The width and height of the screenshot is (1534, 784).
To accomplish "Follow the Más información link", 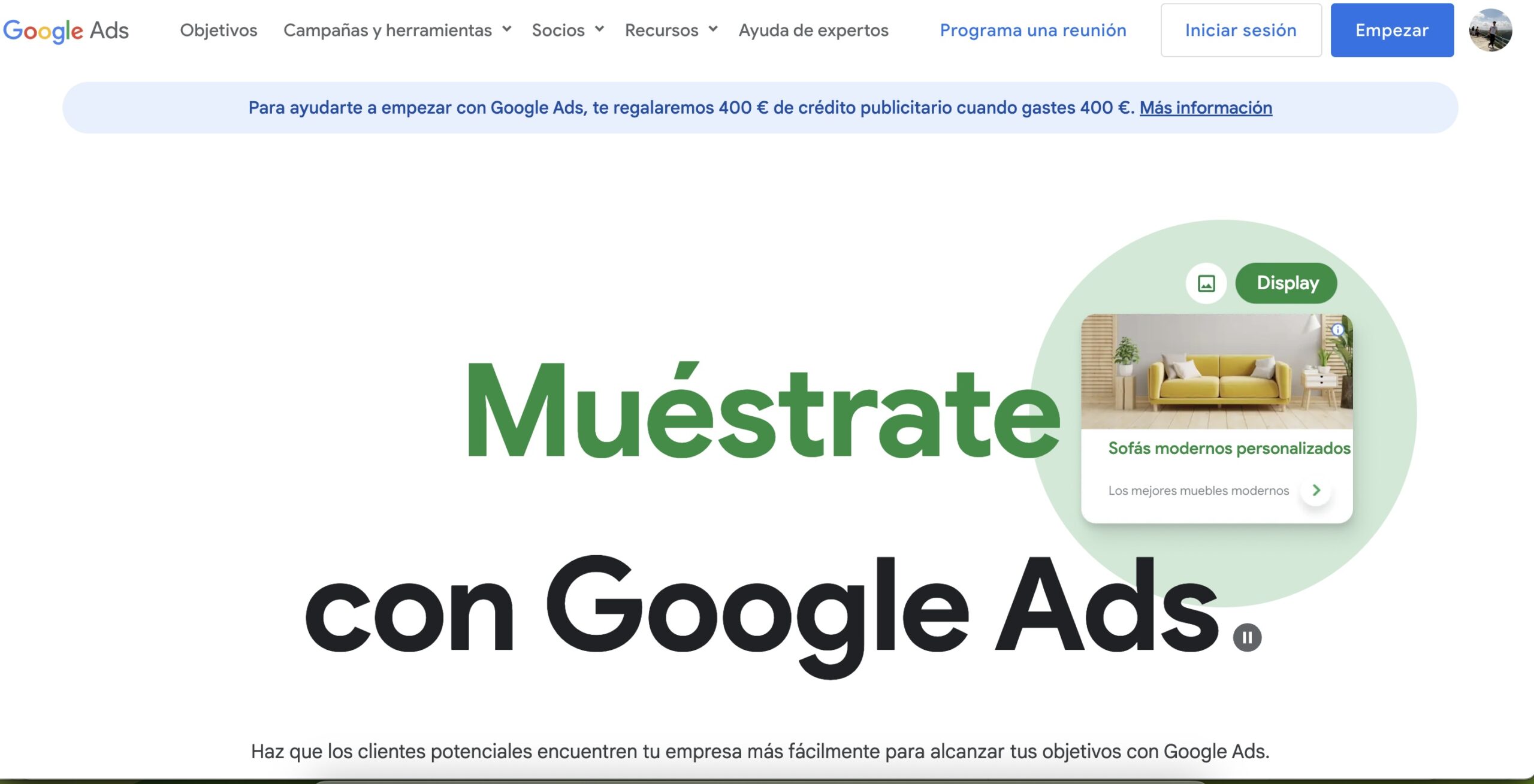I will click(x=1206, y=108).
